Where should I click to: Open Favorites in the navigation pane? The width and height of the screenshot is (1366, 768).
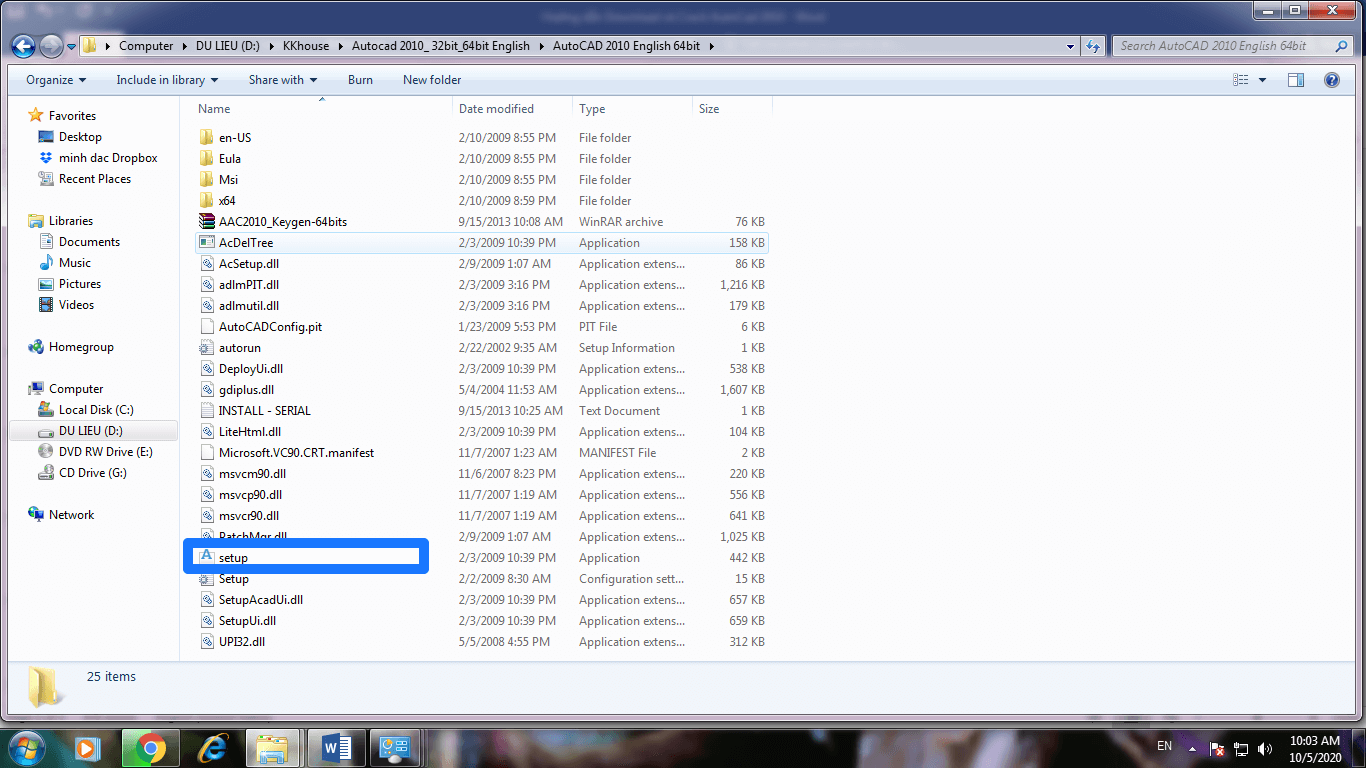tap(72, 116)
